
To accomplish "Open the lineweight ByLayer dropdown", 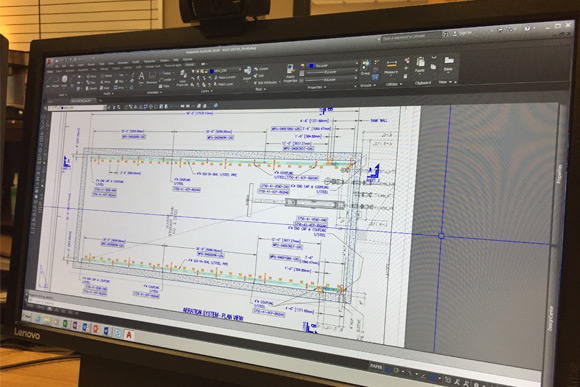I will [331, 73].
